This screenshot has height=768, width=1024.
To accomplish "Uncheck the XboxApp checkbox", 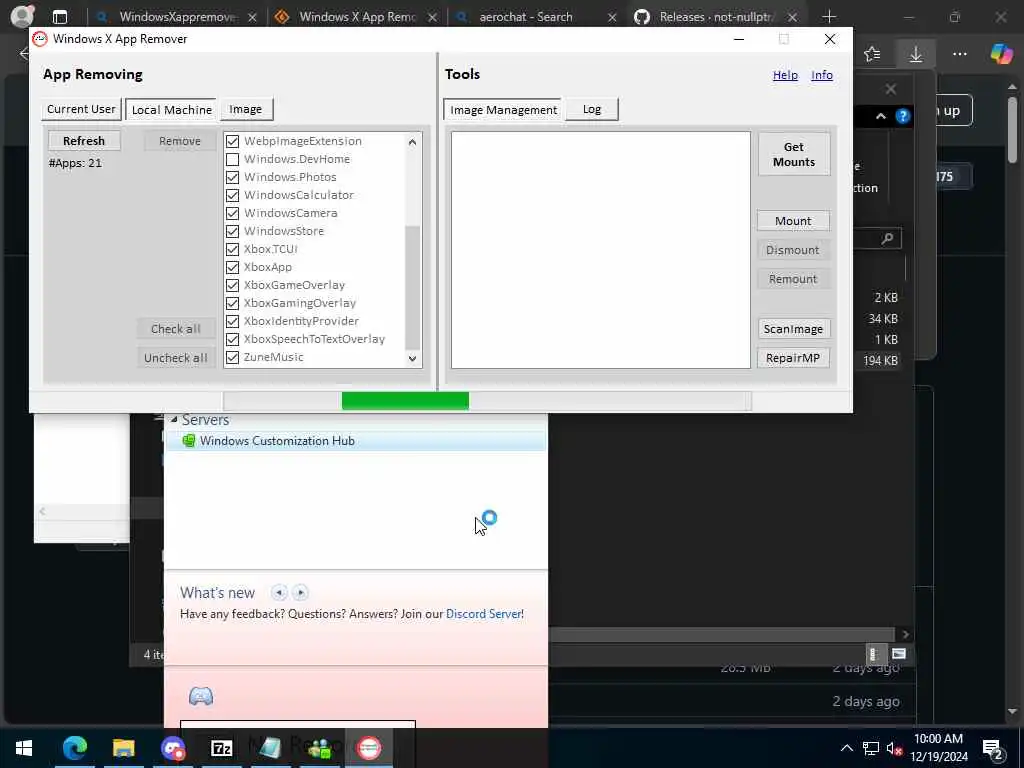I will click(232, 267).
